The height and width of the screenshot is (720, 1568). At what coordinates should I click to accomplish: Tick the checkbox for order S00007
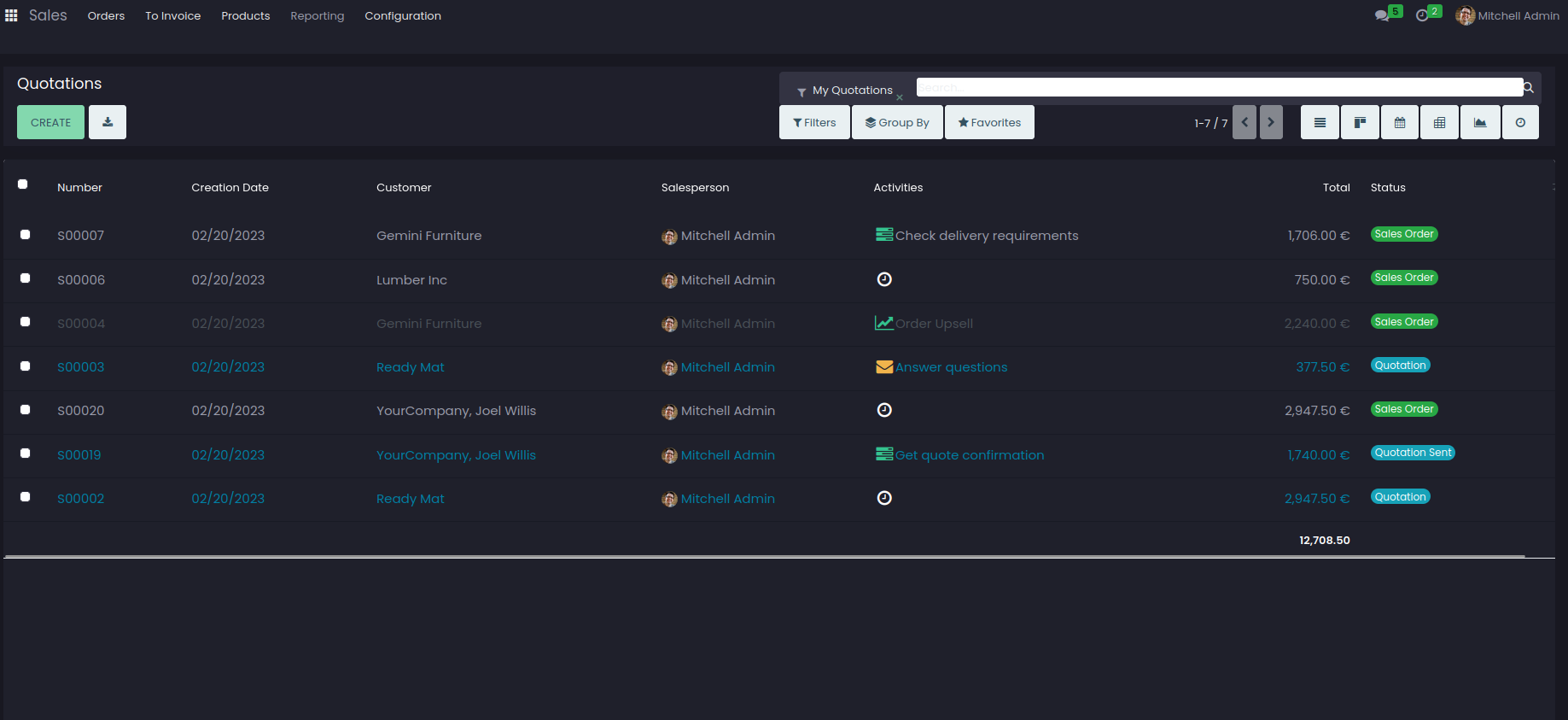(x=26, y=235)
